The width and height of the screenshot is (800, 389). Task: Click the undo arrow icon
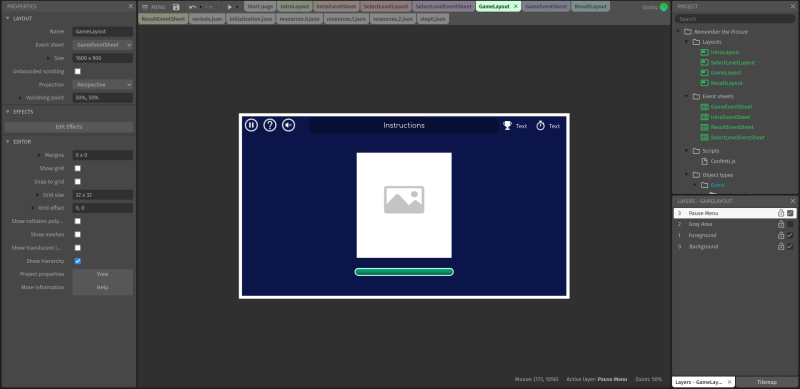192,7
